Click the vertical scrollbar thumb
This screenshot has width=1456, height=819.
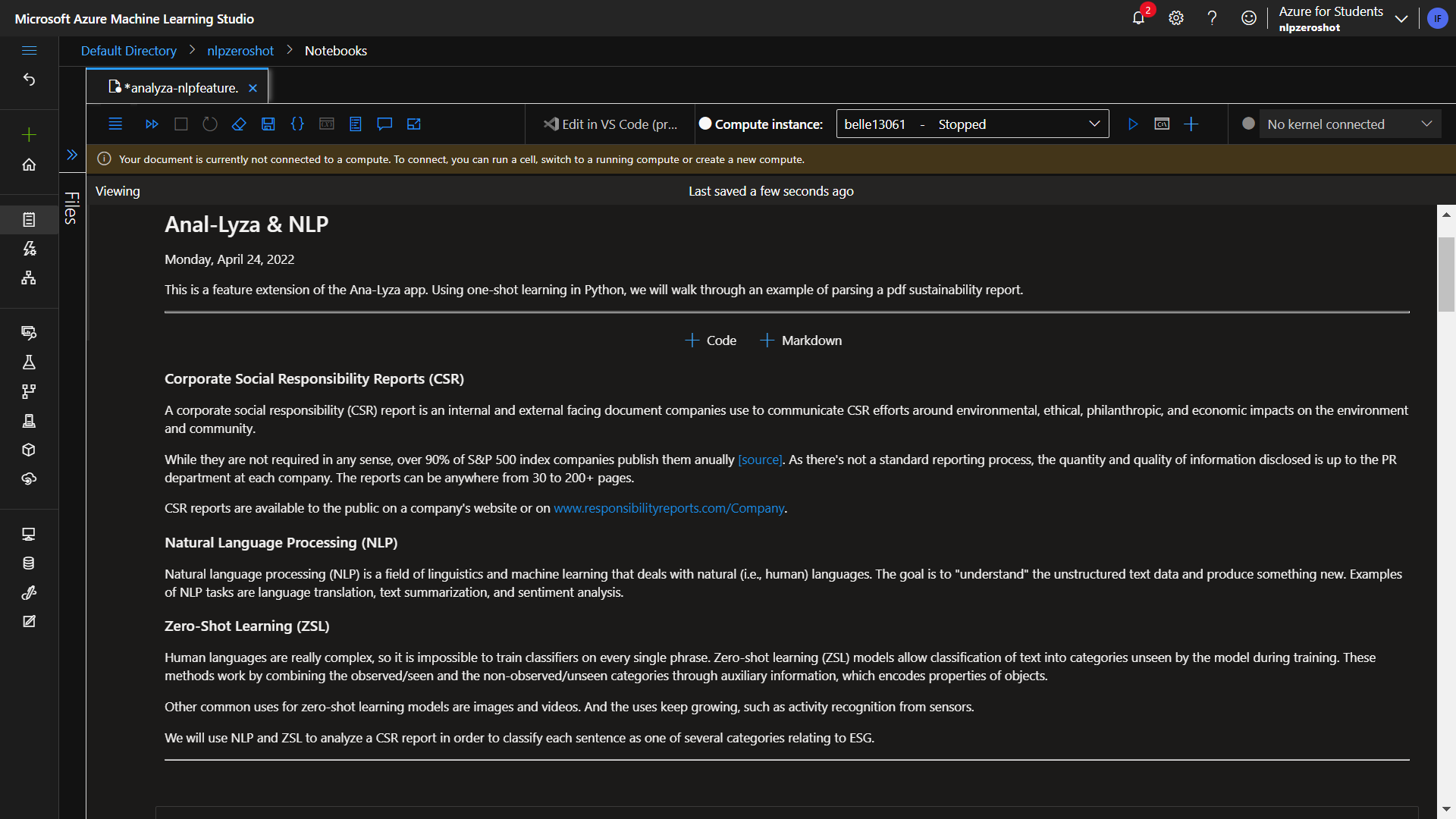tap(1446, 274)
